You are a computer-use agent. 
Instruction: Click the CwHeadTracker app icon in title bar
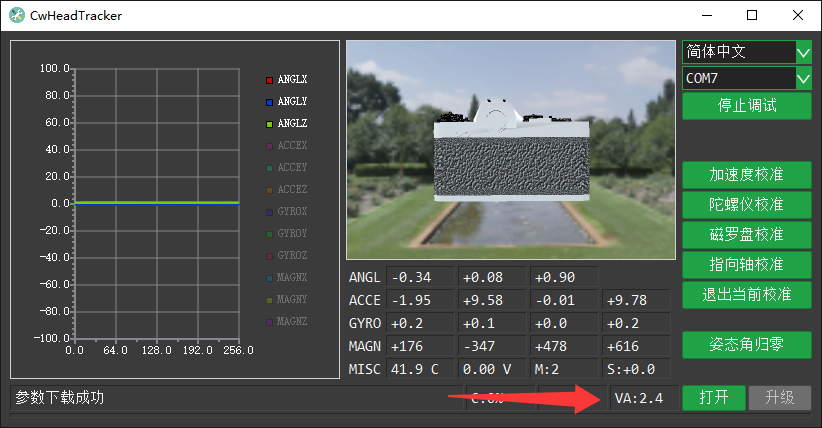17,15
